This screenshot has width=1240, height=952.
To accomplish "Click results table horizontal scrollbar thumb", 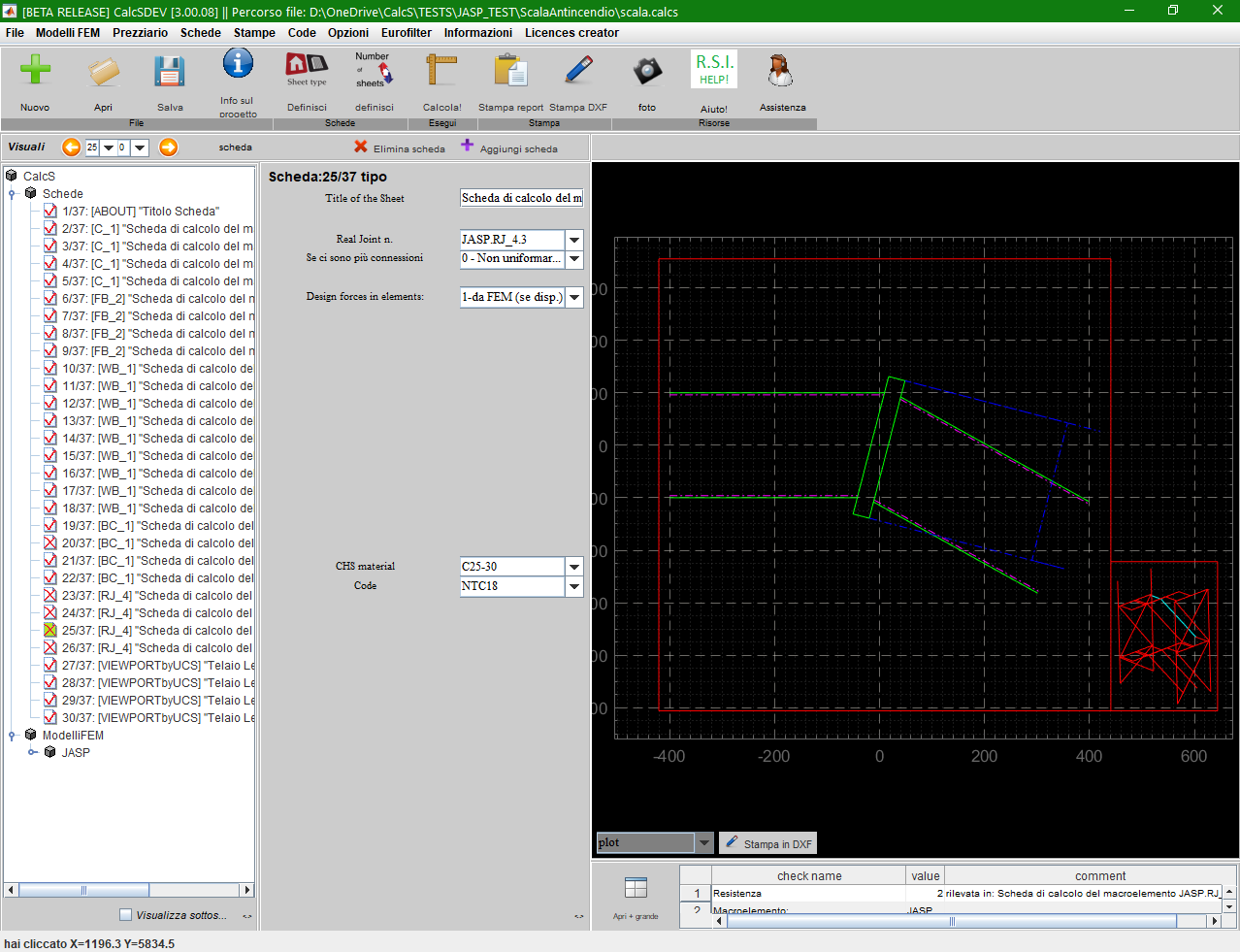I will (952, 921).
